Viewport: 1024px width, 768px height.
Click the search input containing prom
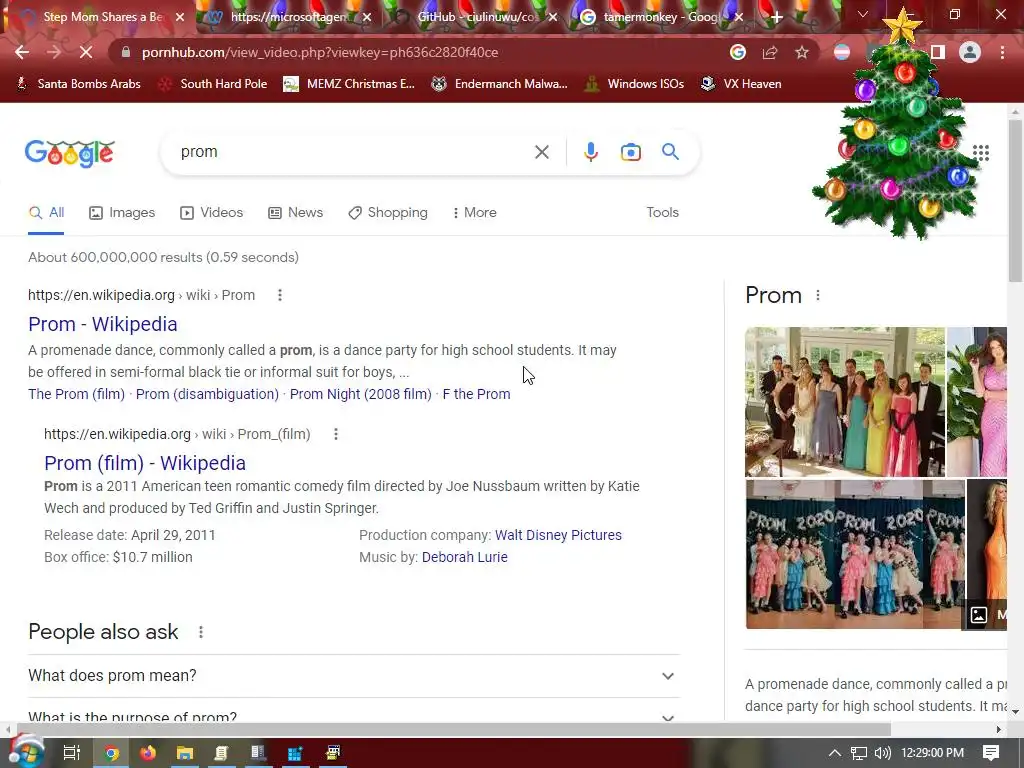(x=353, y=152)
